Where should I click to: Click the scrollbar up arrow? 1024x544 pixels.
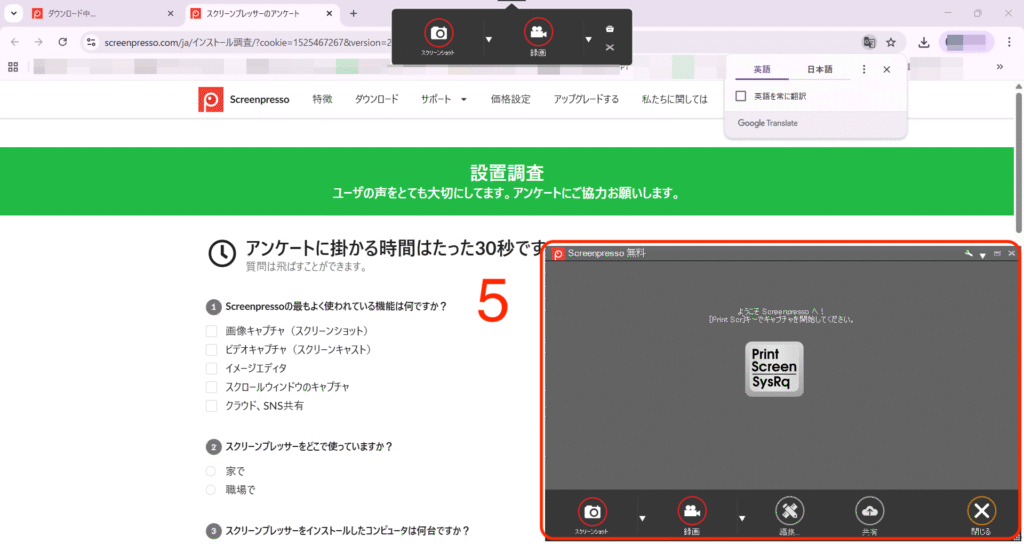(x=1019, y=86)
